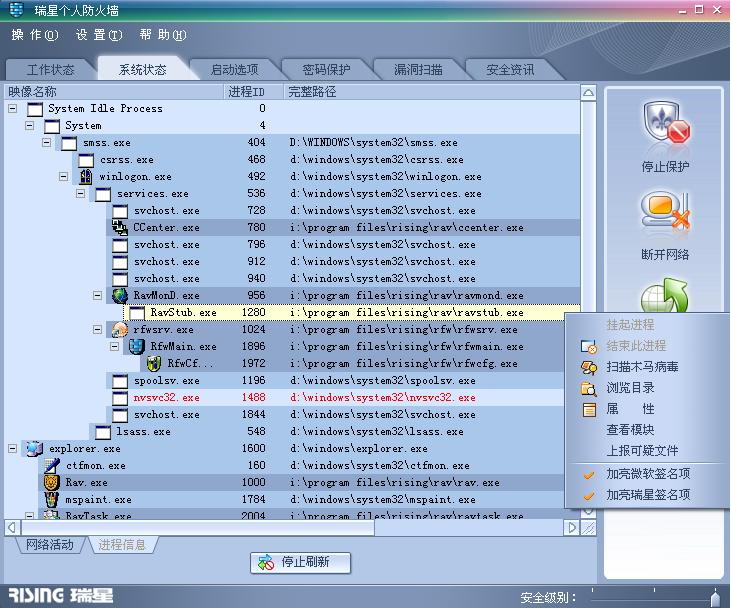Click the RavMonD.exe globe icon
The image size is (731, 608).
pos(120,296)
